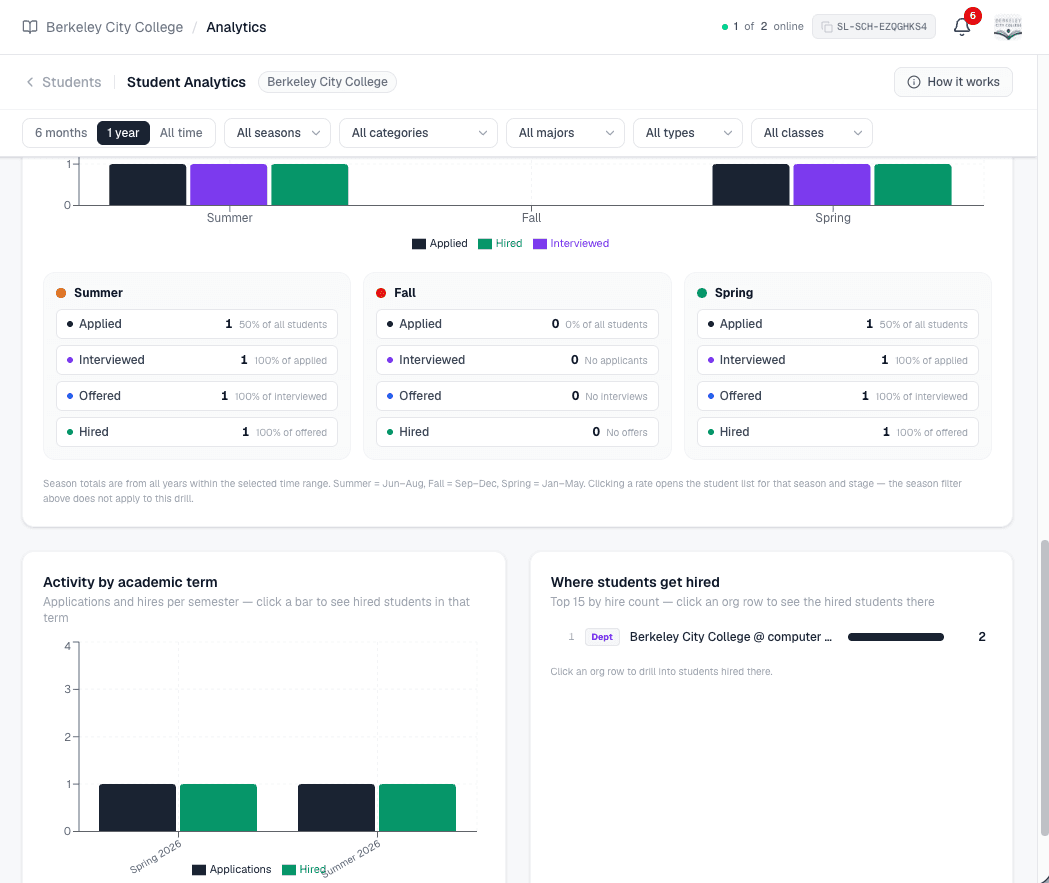Open Berkeley City College @ computer org row
This screenshot has width=1049, height=883.
[x=771, y=637]
